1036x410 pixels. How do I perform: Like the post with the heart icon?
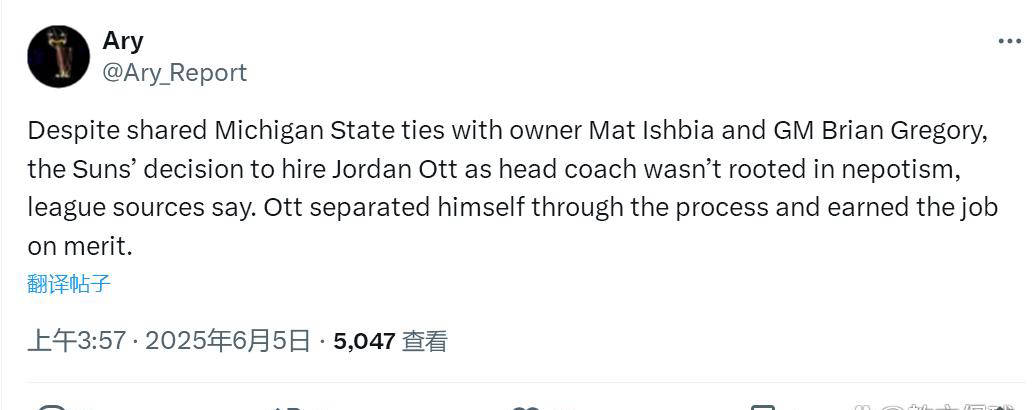coord(524,406)
